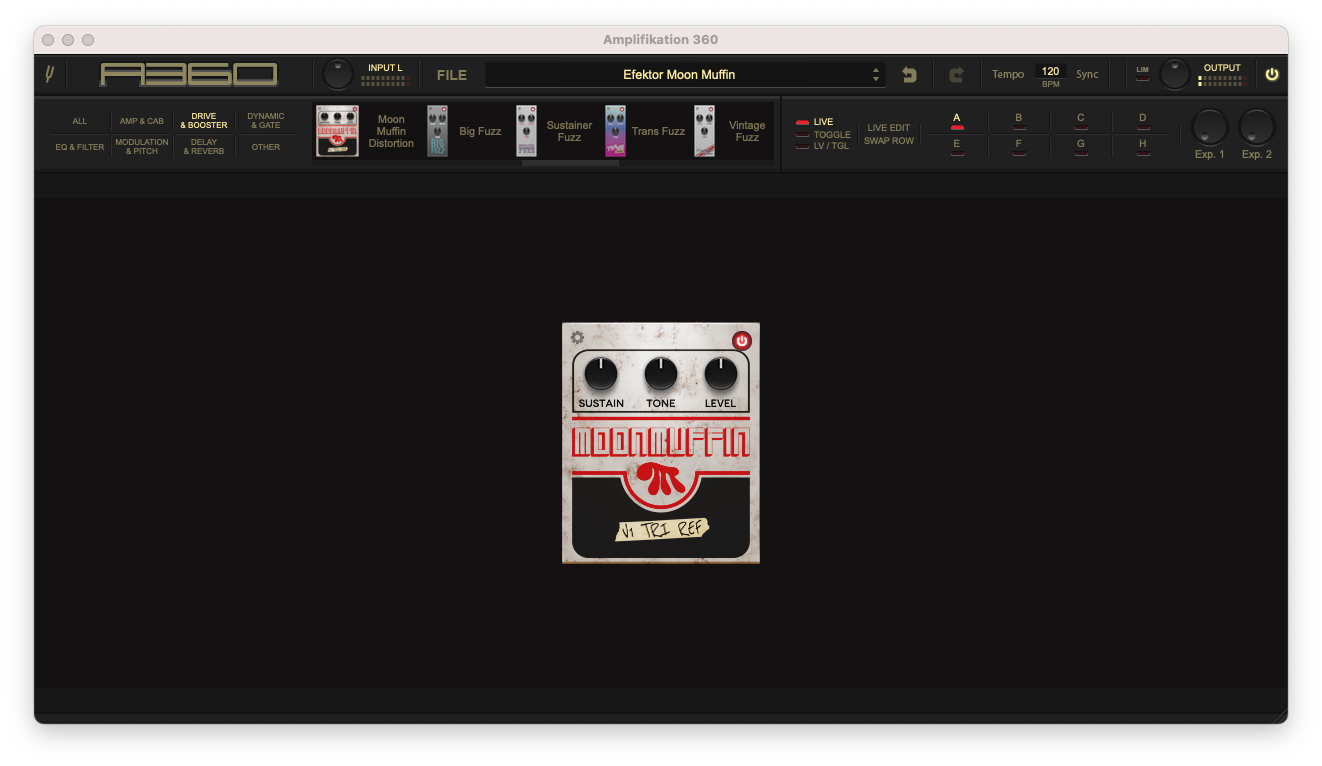Select the DYNAMIC & GATE category
Screen dimensions: 1322x766
(x=266, y=121)
